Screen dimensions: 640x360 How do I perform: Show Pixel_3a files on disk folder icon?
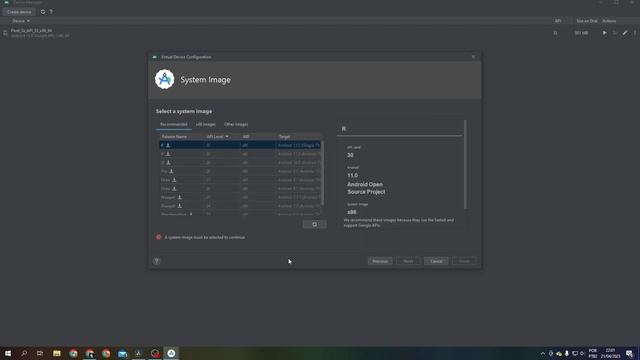pos(615,33)
